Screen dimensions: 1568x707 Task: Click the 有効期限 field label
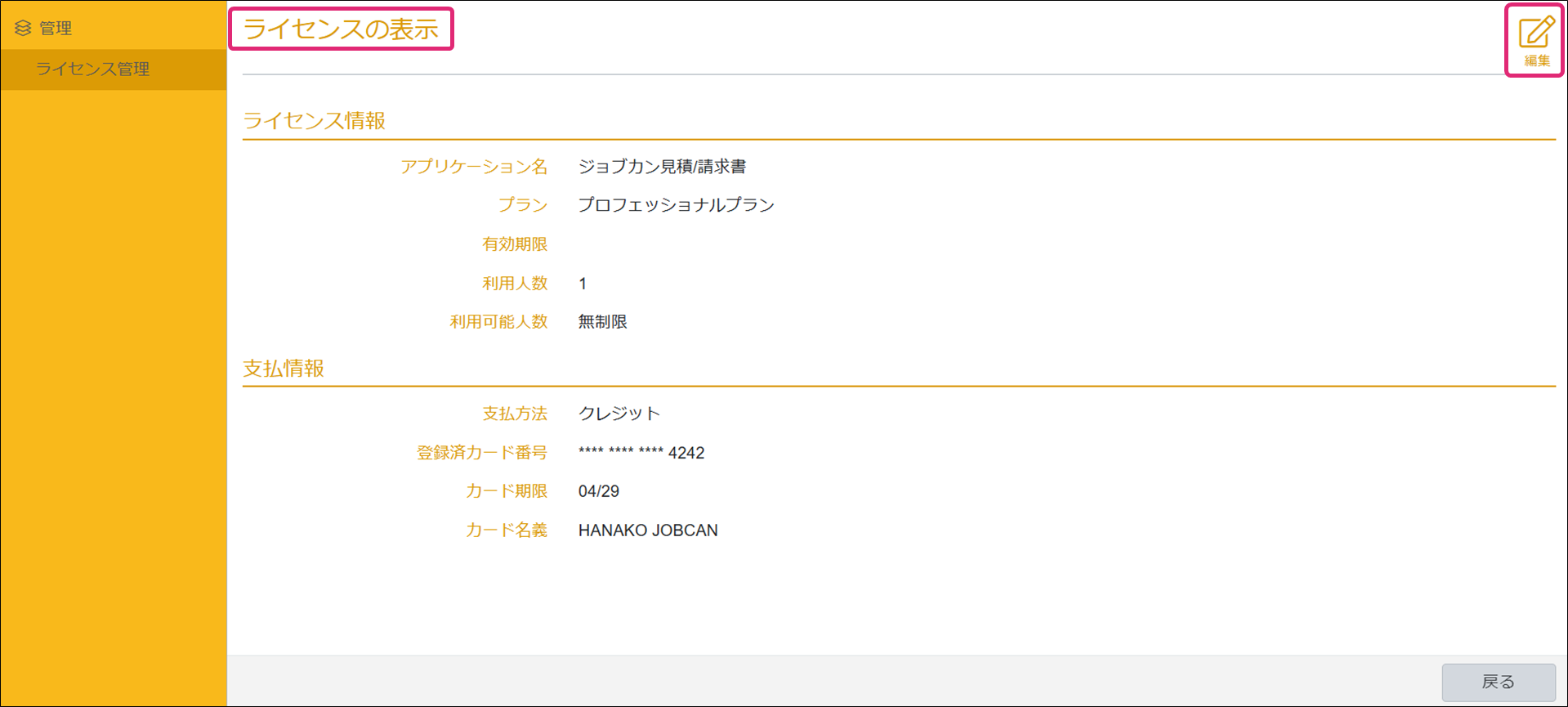(515, 244)
